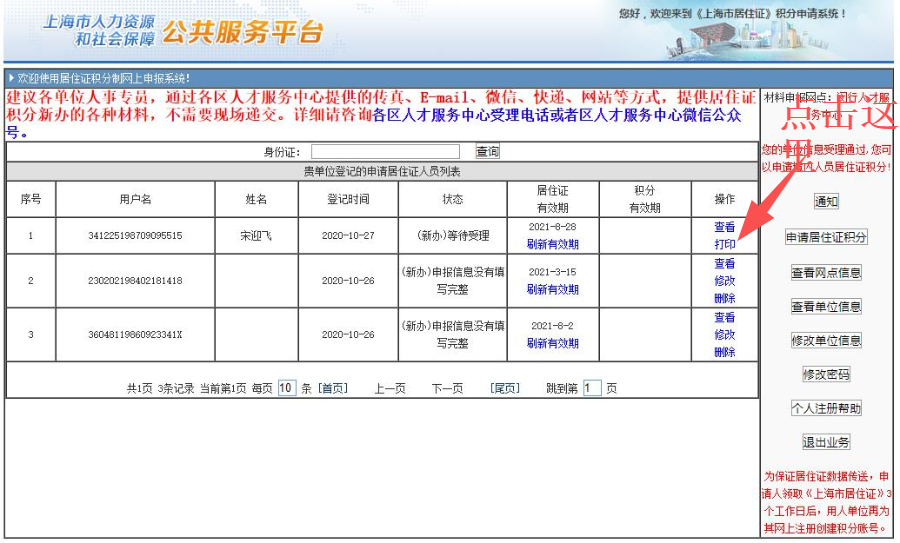Screen dimensions: 900x543
Task: Open 个人注册帮助
Action: point(826,408)
